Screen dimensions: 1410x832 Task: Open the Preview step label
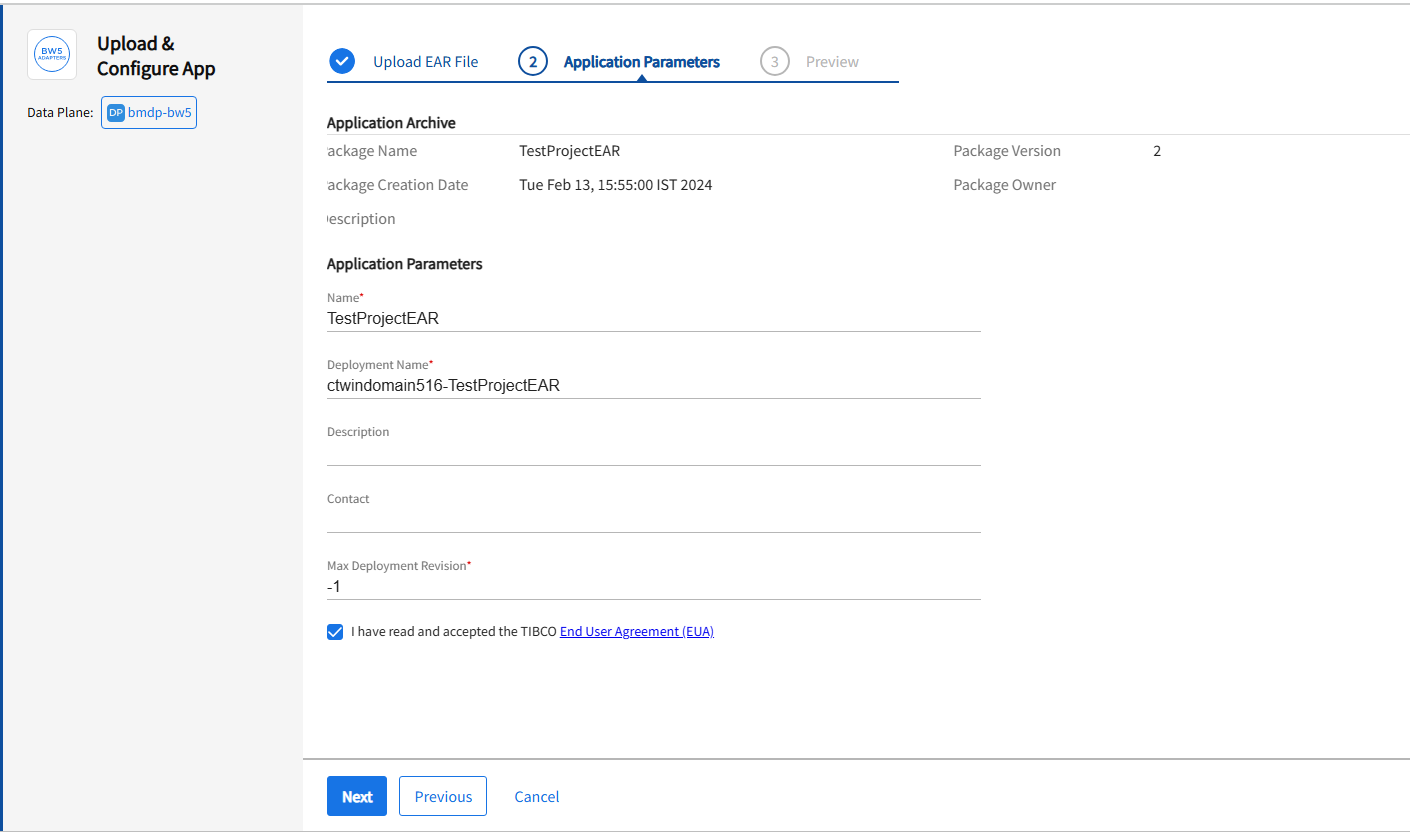(832, 62)
